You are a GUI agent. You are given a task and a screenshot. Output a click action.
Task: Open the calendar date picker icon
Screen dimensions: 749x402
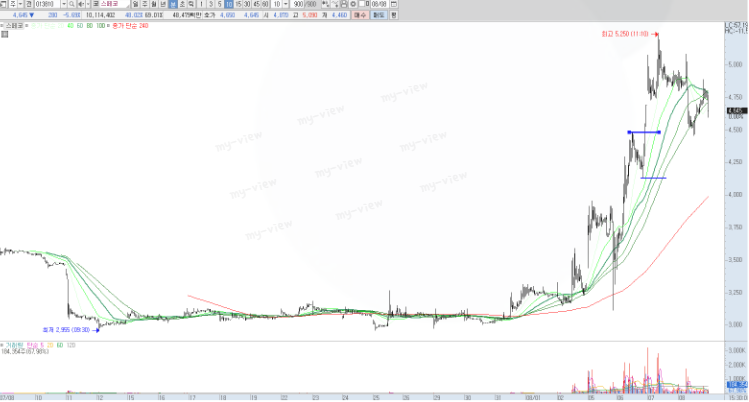click(394, 4)
